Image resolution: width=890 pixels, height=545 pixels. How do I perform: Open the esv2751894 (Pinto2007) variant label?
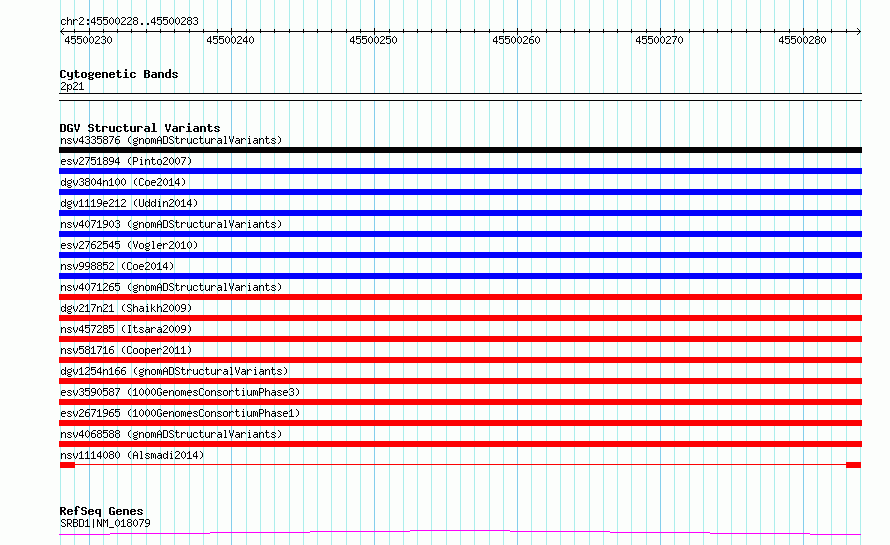(x=126, y=161)
